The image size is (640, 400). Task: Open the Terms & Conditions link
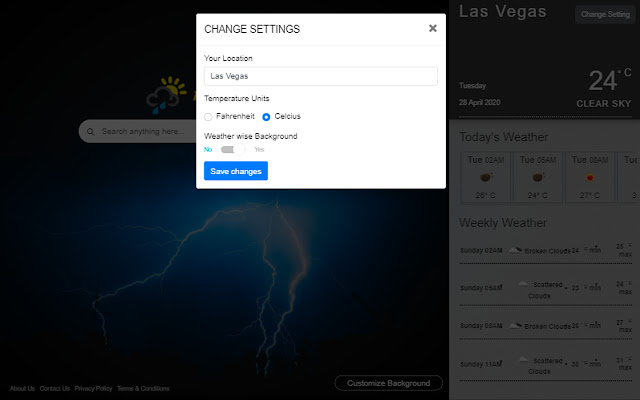143,388
